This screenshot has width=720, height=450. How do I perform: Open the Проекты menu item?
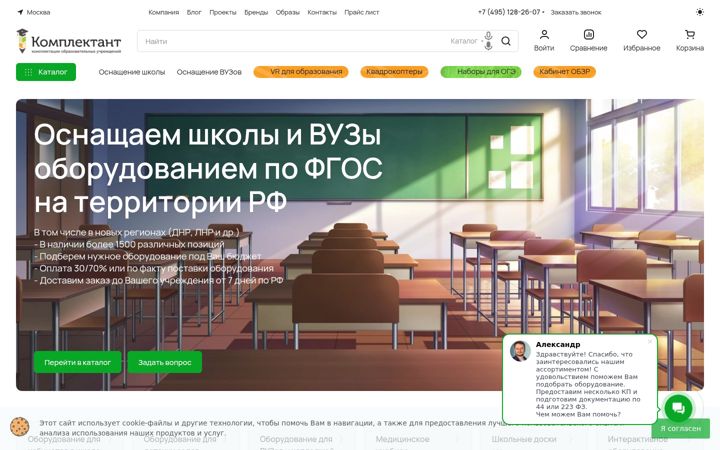point(223,12)
